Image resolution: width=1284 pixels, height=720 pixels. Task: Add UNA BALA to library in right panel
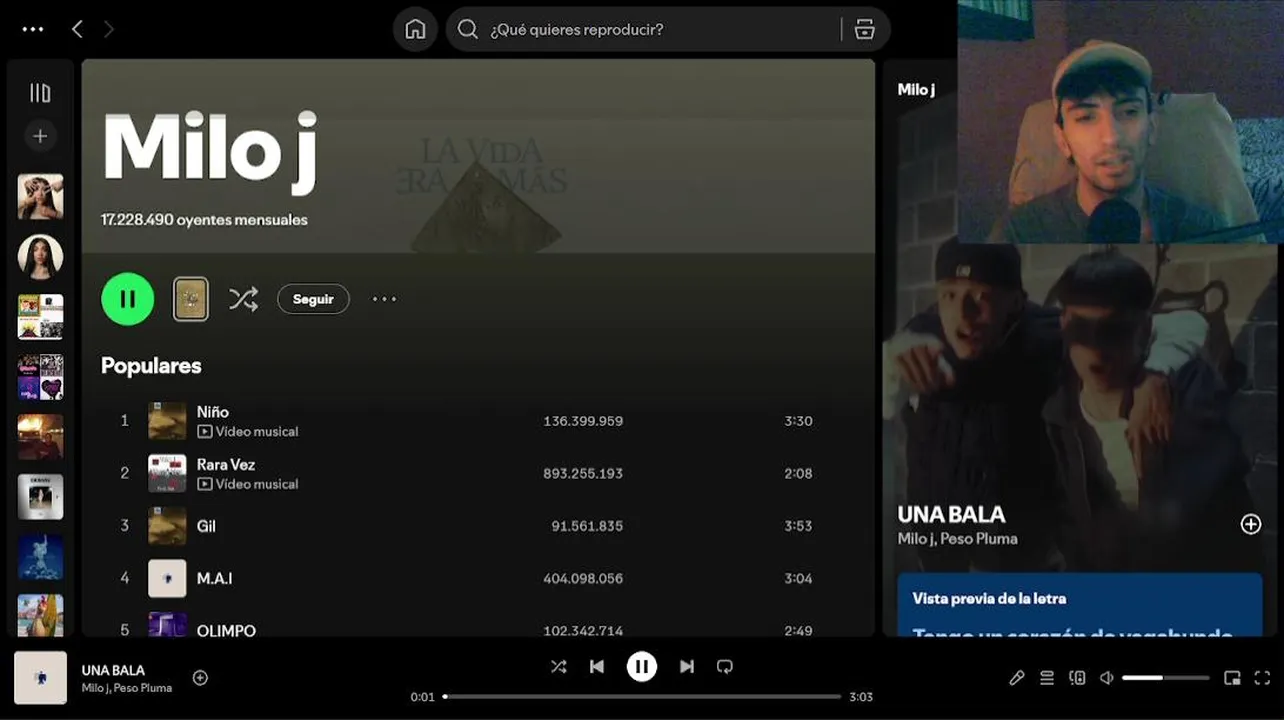pyautogui.click(x=1251, y=524)
